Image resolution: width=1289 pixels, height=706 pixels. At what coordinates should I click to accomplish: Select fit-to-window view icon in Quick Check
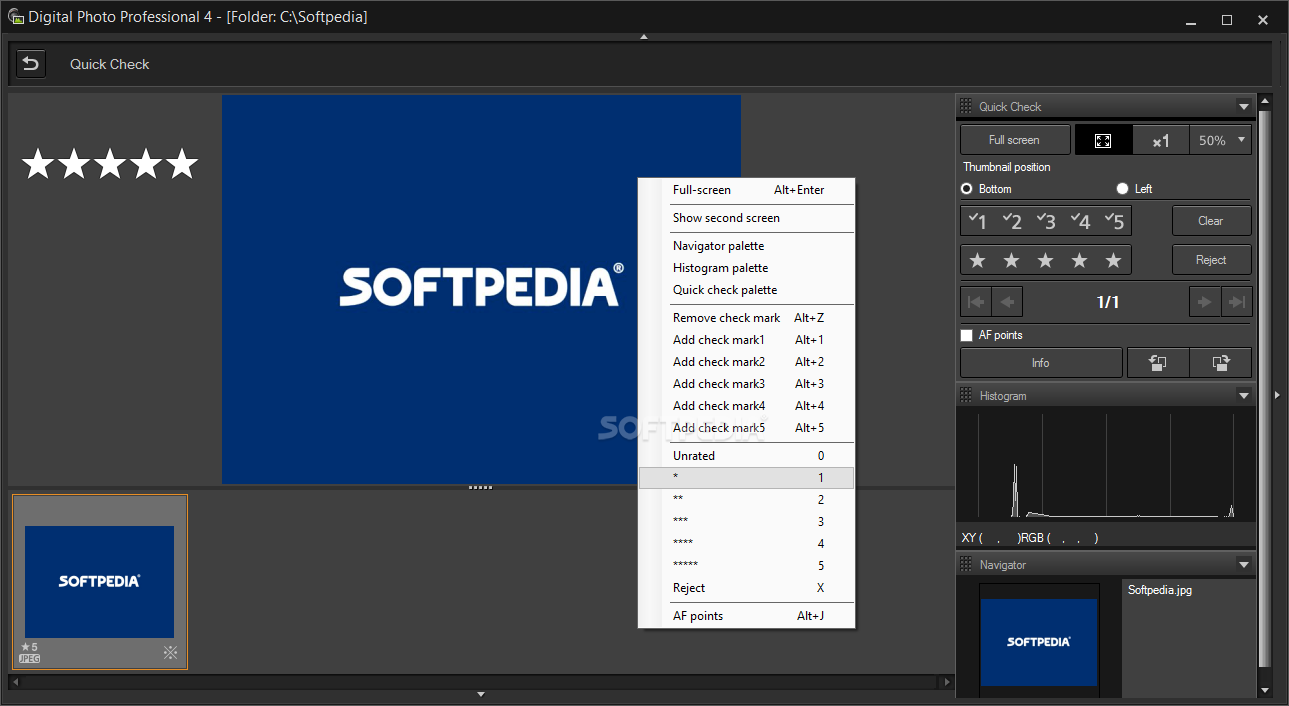pyautogui.click(x=1103, y=140)
